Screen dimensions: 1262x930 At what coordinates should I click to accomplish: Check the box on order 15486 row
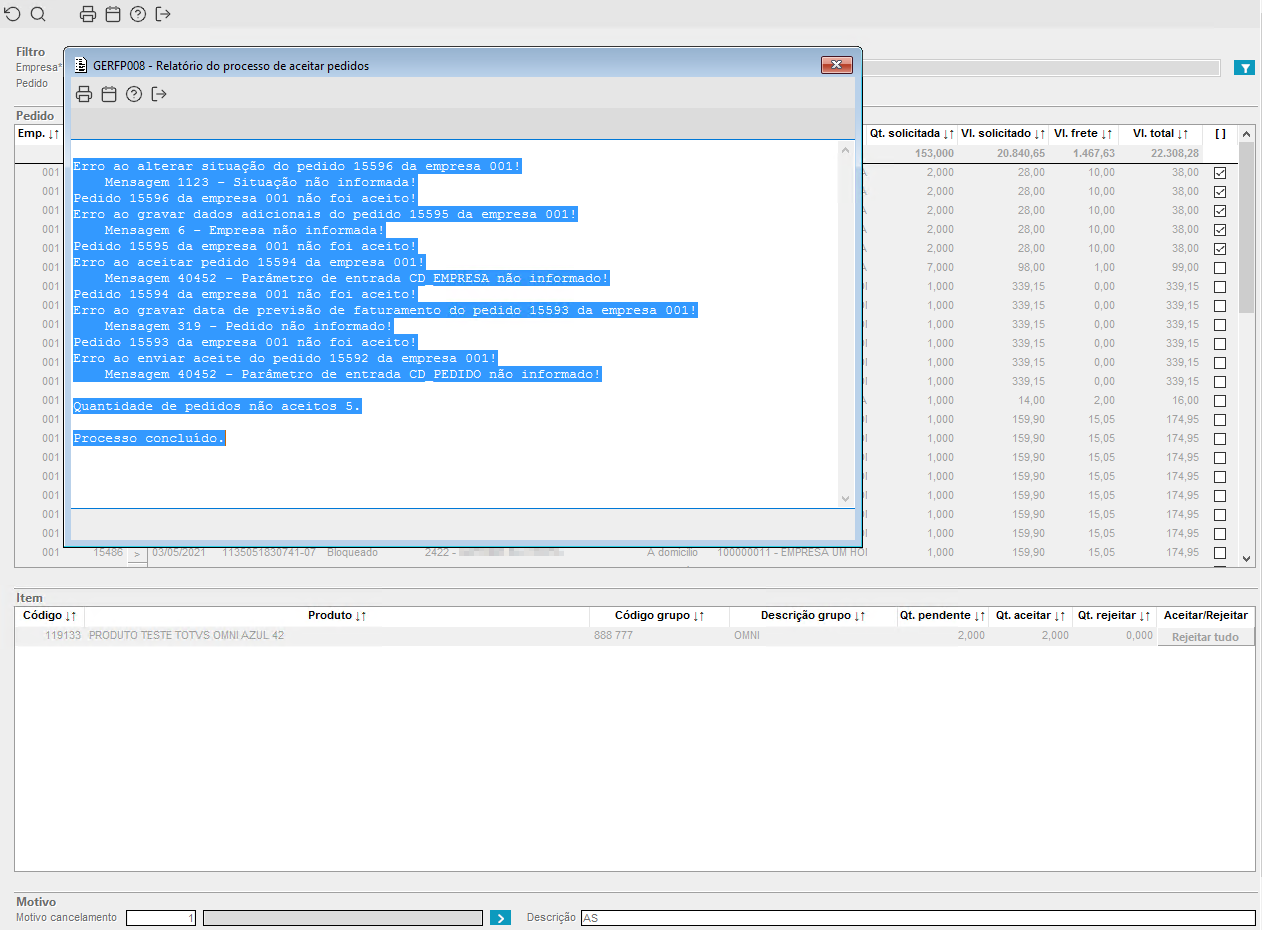[x=1220, y=553]
